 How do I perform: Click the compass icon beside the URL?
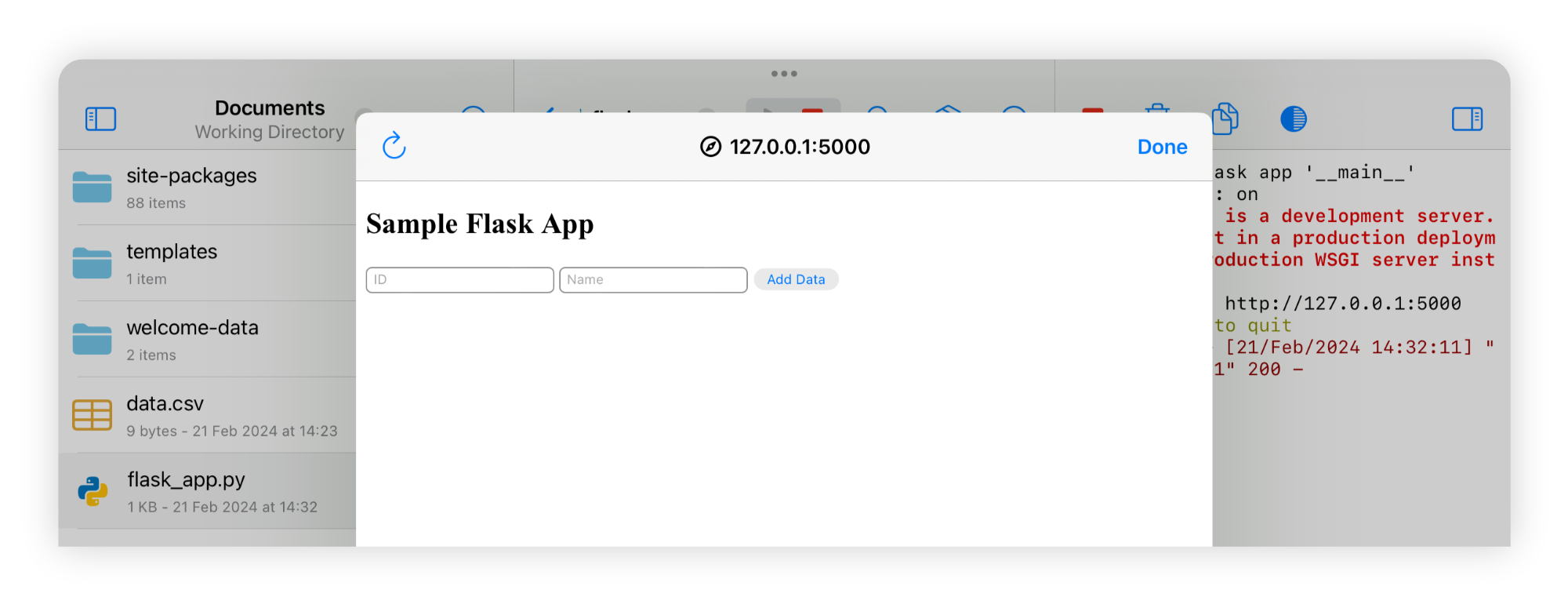pyautogui.click(x=710, y=147)
